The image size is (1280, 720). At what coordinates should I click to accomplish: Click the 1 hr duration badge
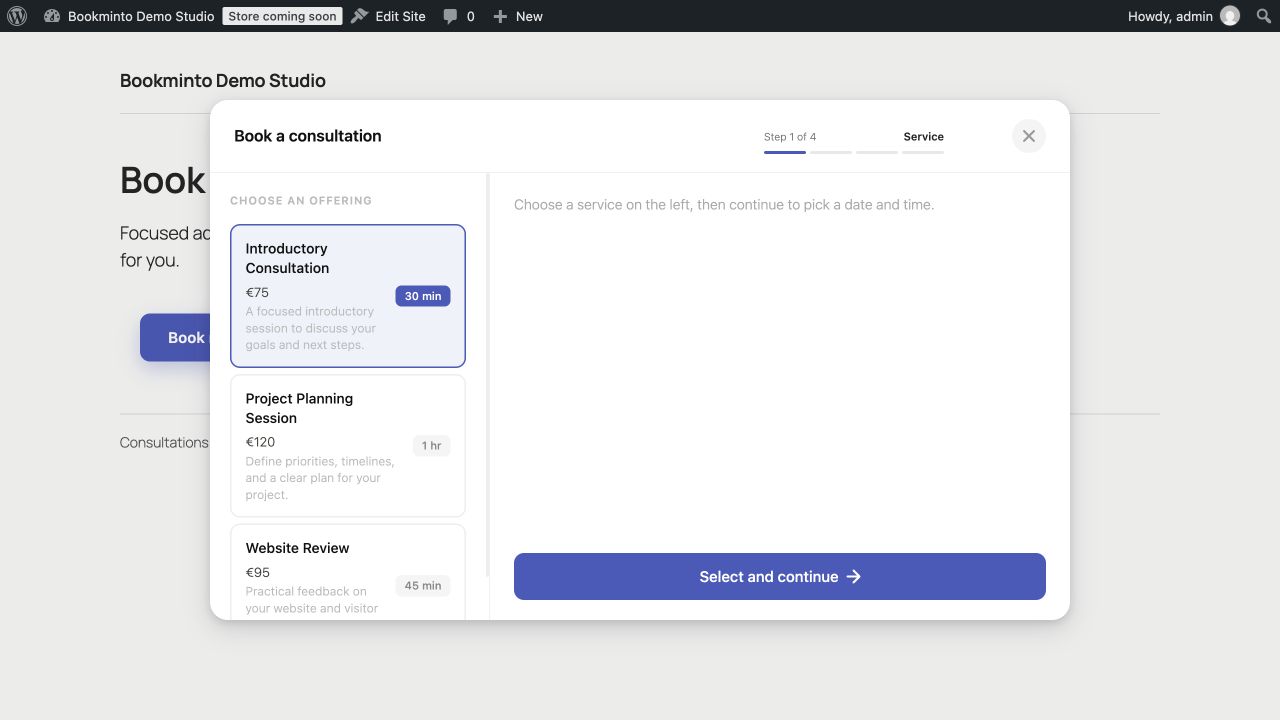click(x=431, y=446)
